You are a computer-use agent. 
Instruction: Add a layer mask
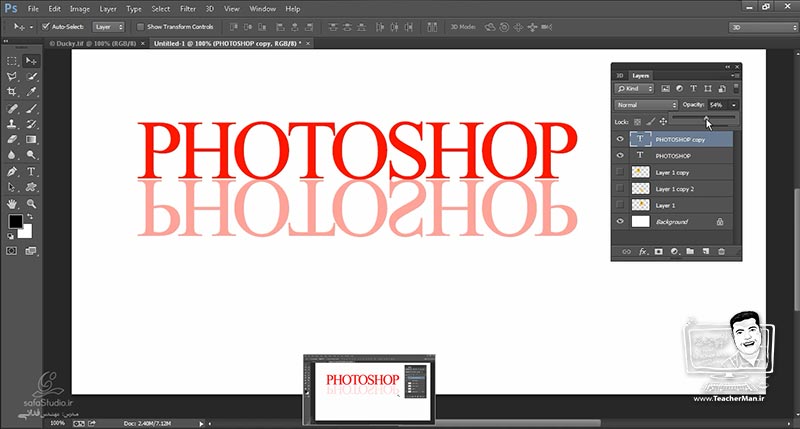coord(659,252)
